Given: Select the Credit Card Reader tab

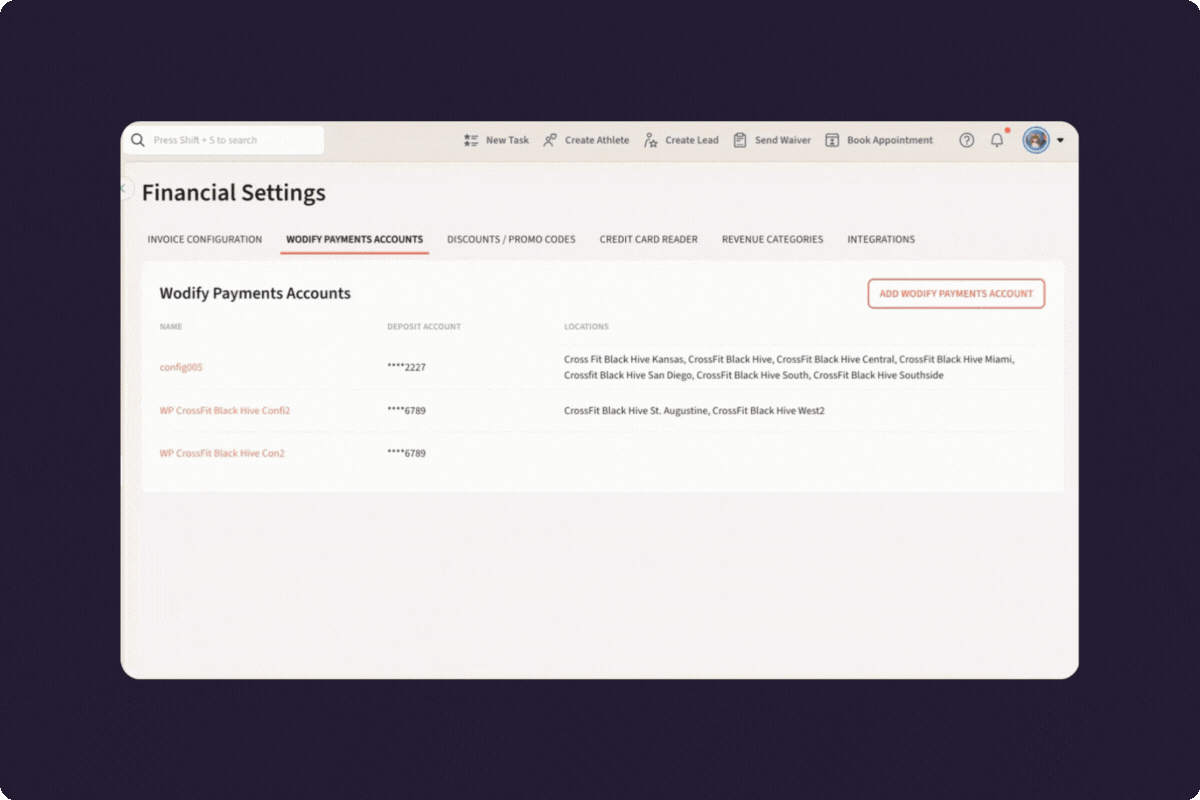Looking at the screenshot, I should pyautogui.click(x=648, y=239).
